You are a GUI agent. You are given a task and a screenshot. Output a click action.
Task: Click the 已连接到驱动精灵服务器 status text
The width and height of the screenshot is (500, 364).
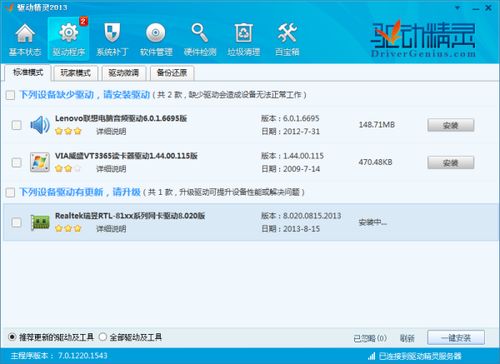tap(420, 356)
